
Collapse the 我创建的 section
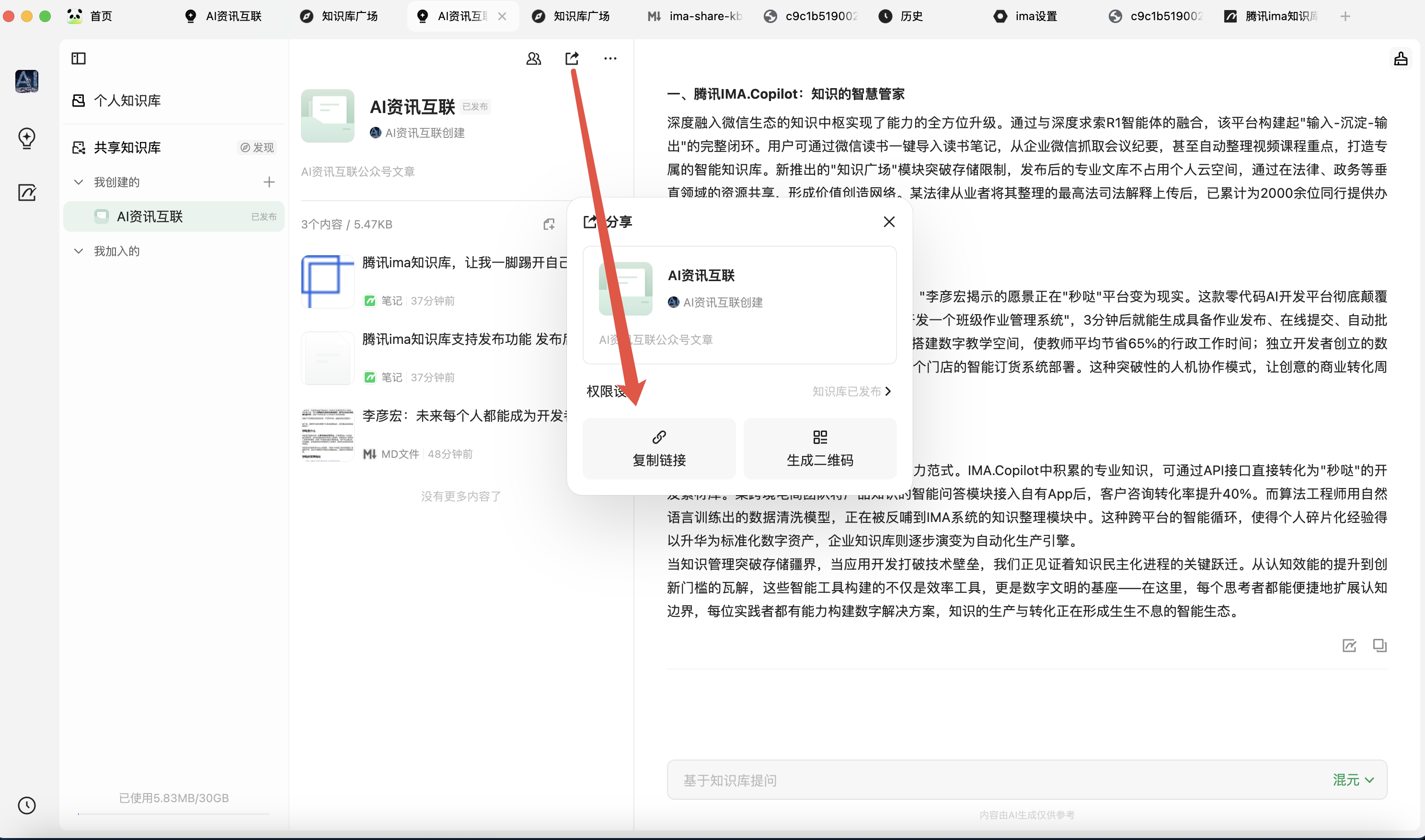coord(79,182)
